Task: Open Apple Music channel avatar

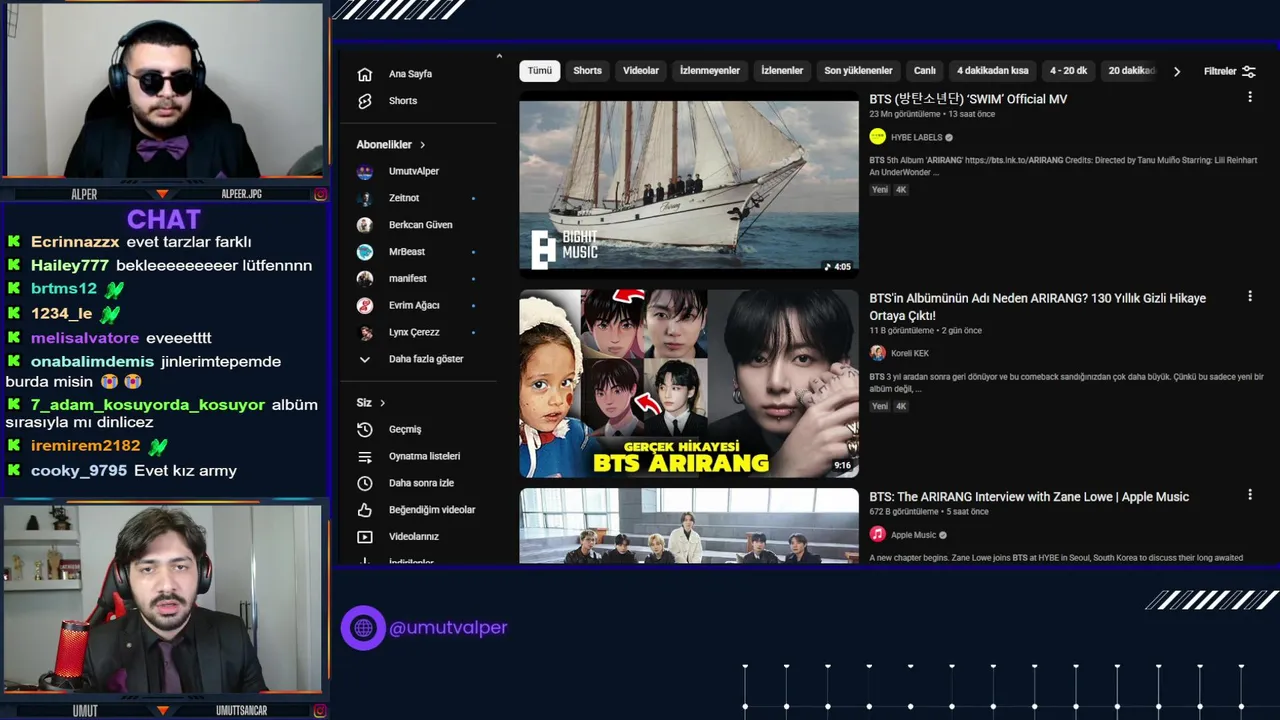Action: coord(878,535)
